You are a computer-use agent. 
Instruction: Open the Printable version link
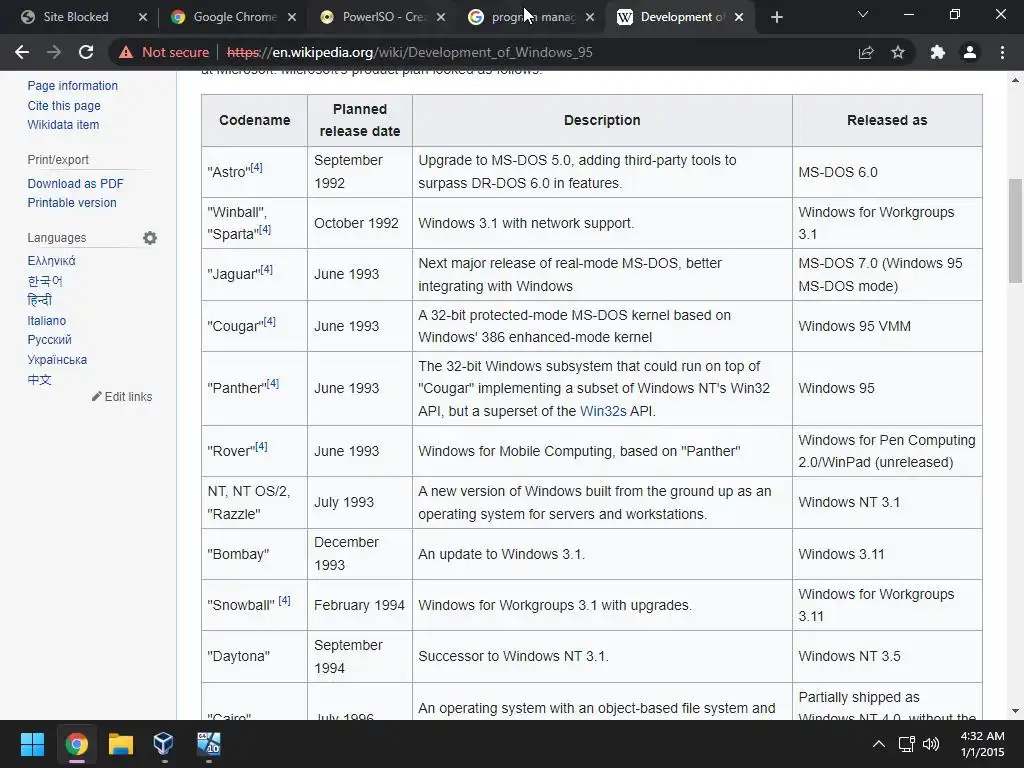tap(72, 202)
